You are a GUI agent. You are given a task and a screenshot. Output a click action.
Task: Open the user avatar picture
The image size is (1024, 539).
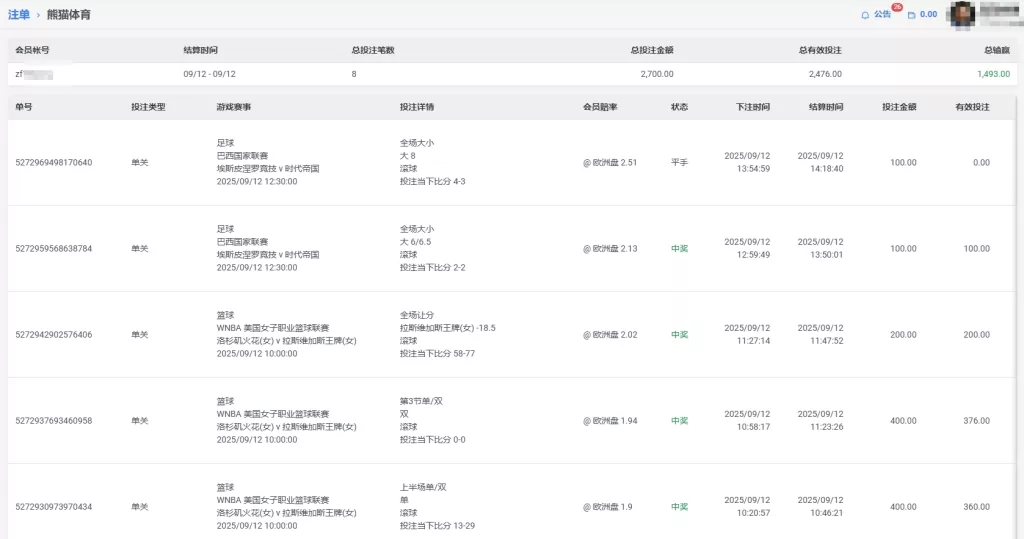tap(962, 14)
